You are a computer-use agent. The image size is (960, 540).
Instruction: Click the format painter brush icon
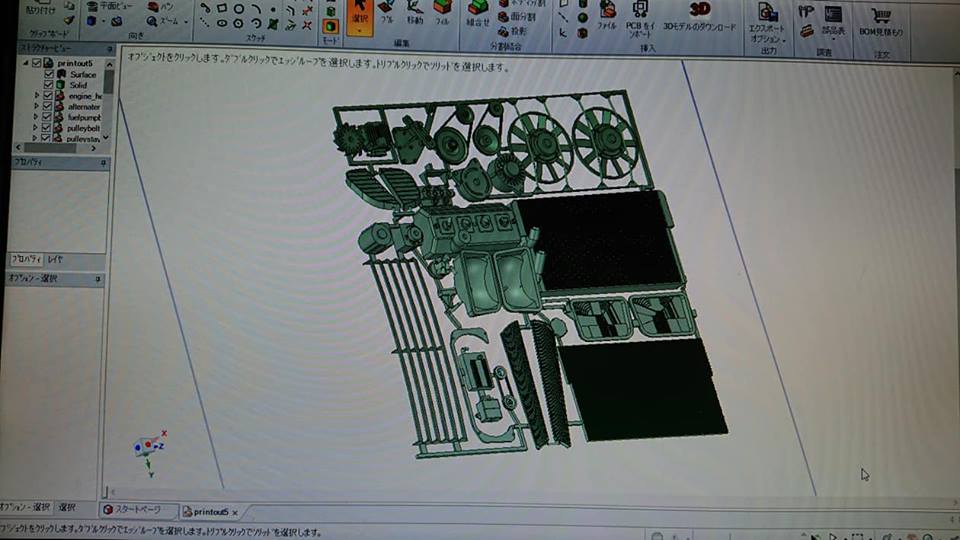[x=69, y=20]
